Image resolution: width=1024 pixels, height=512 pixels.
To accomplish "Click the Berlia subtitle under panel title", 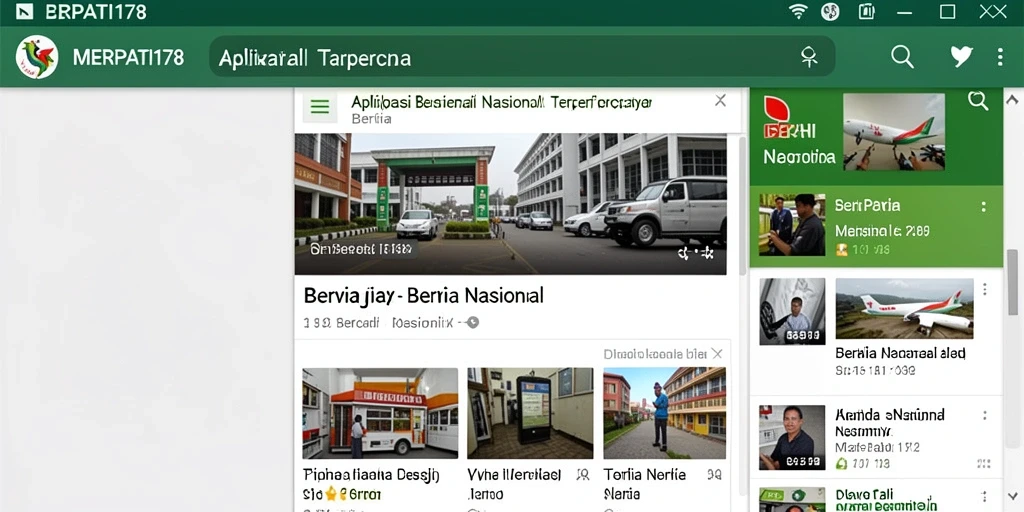I will pos(371,119).
